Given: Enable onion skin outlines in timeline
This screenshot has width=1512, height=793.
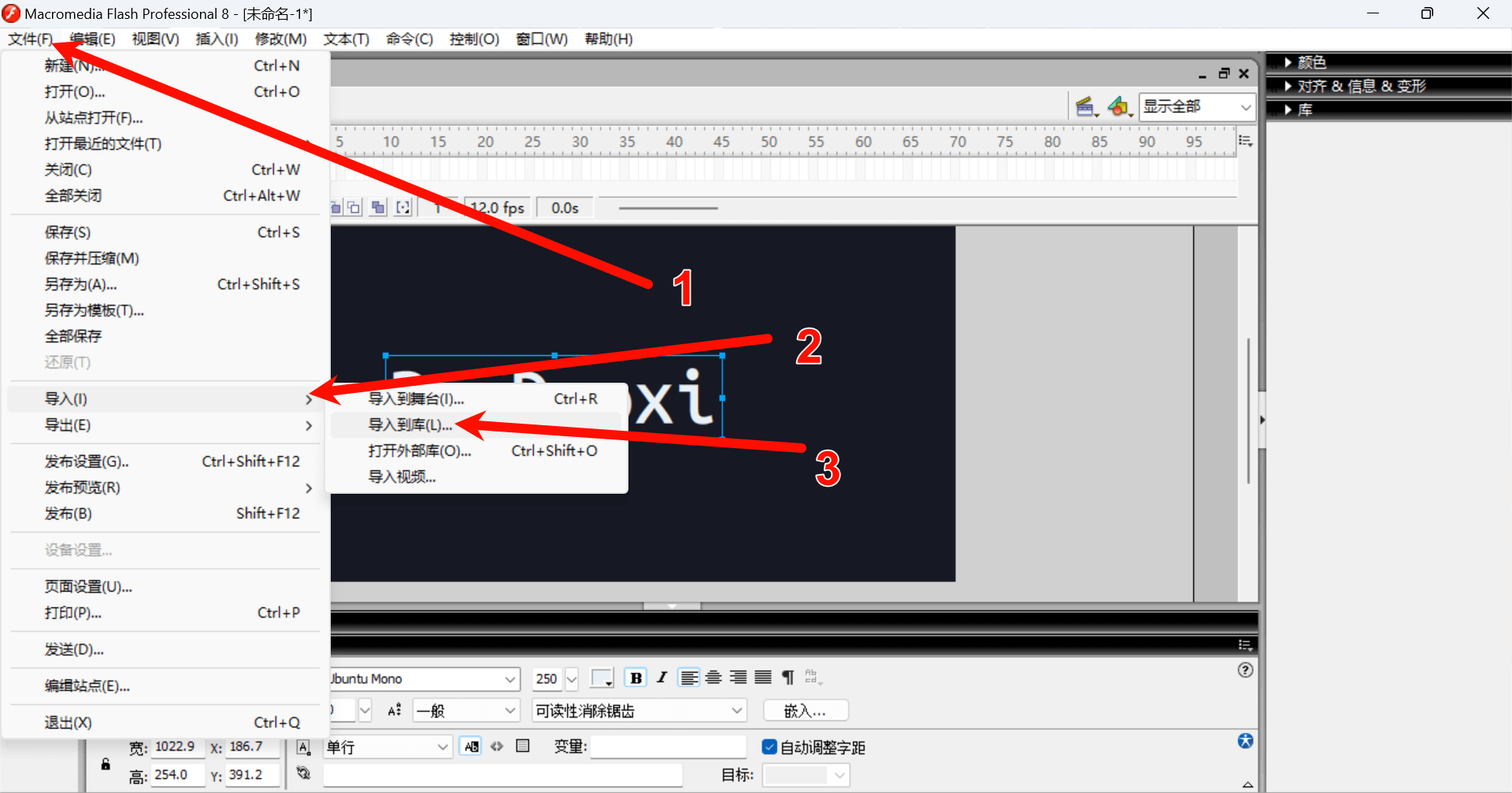Looking at the screenshot, I should (x=354, y=208).
